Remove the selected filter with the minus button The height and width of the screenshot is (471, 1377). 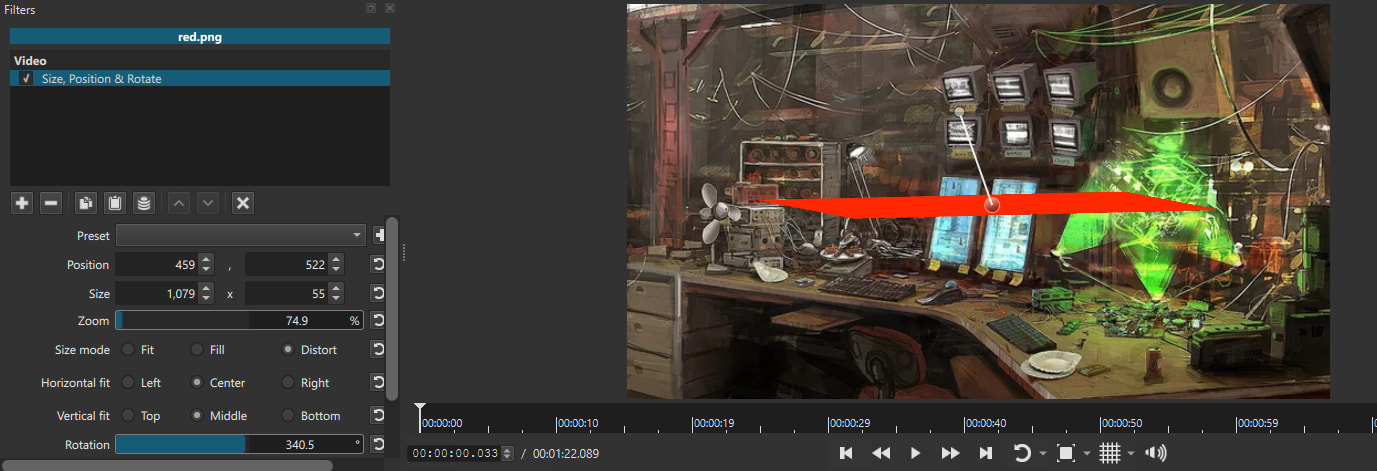pyautogui.click(x=51, y=203)
